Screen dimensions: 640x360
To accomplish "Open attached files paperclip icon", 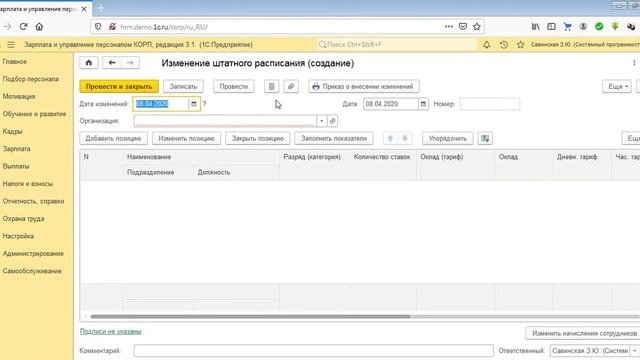I will tap(291, 87).
